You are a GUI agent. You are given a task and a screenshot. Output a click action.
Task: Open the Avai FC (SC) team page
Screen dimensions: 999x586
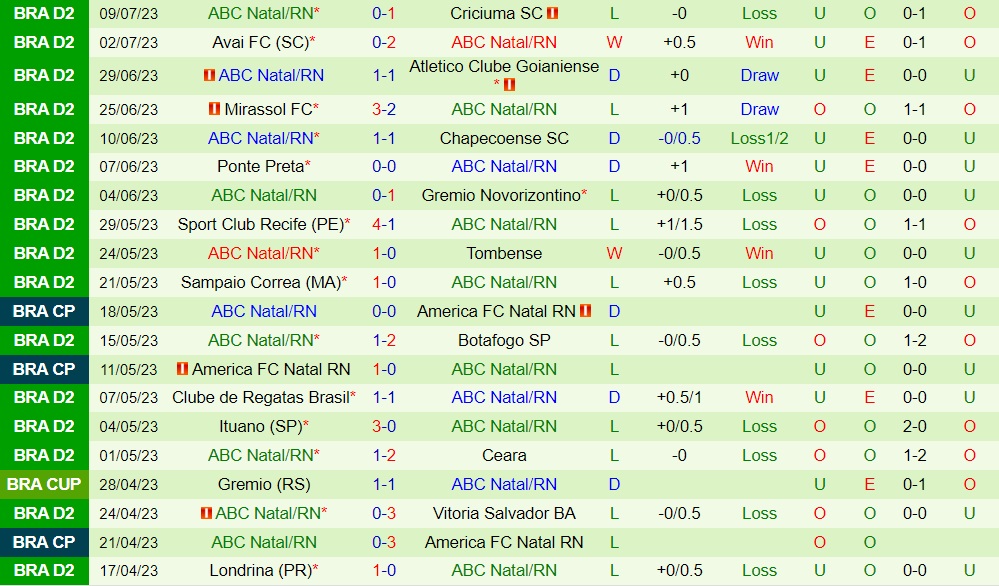tap(260, 42)
